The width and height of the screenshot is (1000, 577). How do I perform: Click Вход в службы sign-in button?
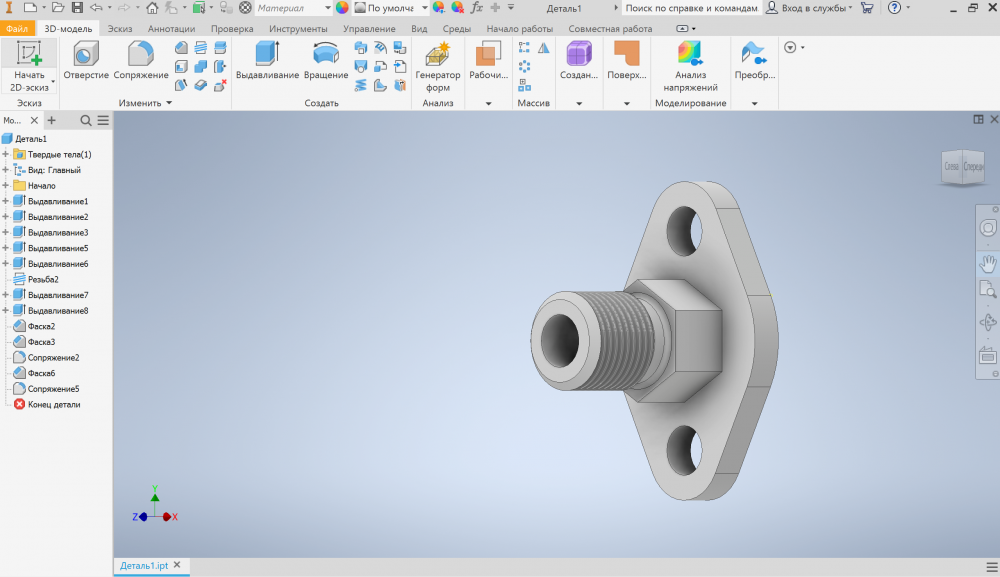click(809, 8)
